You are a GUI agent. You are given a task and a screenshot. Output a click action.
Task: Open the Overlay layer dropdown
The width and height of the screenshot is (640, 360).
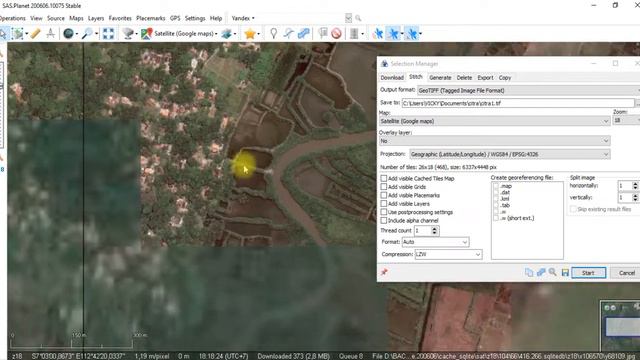coord(495,141)
